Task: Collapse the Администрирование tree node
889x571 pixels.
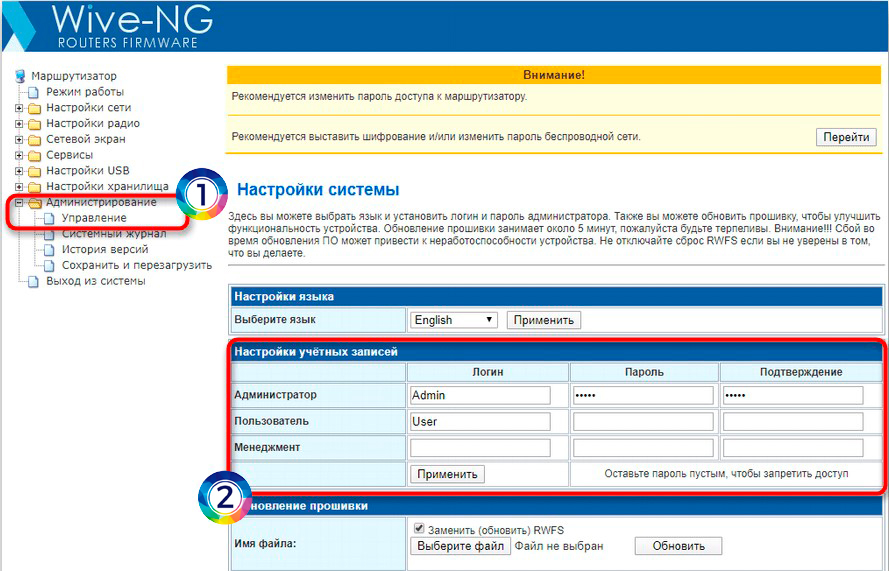Action: click(19, 202)
